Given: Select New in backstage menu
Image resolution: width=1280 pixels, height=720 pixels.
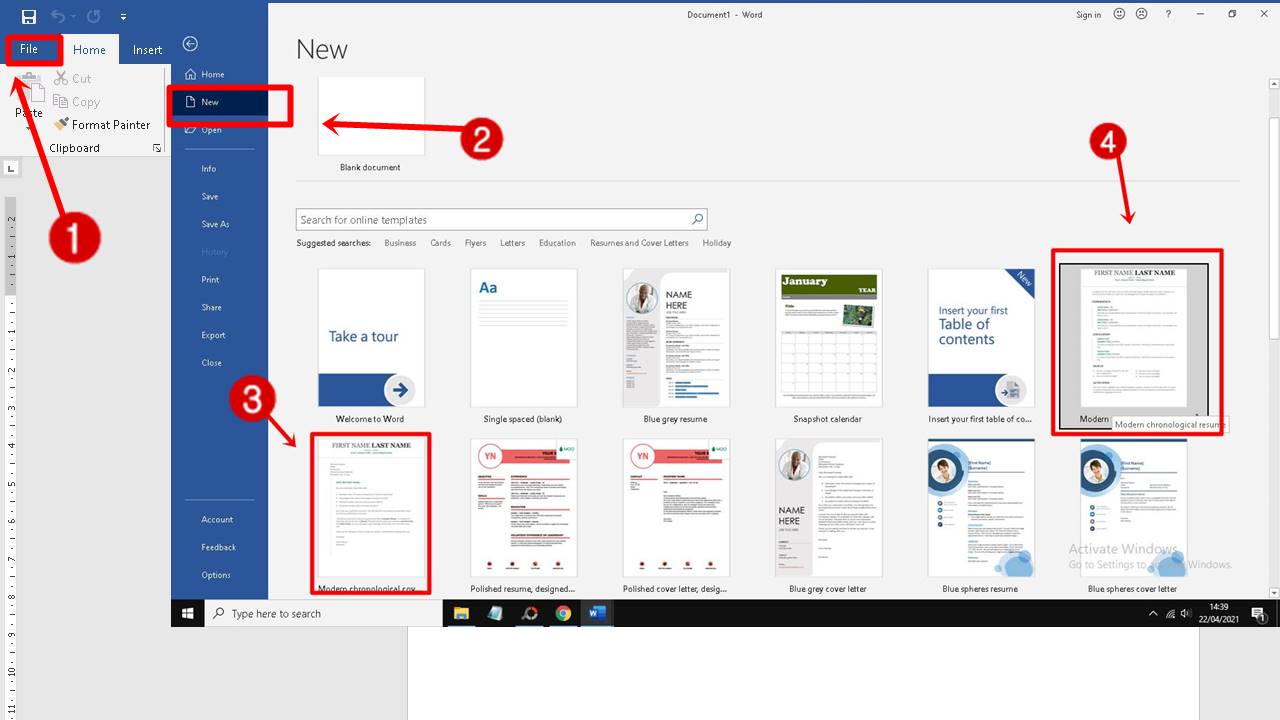Looking at the screenshot, I should [x=219, y=102].
